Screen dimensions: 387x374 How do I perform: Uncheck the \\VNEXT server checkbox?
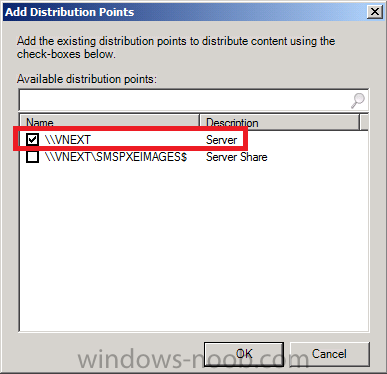click(32, 139)
